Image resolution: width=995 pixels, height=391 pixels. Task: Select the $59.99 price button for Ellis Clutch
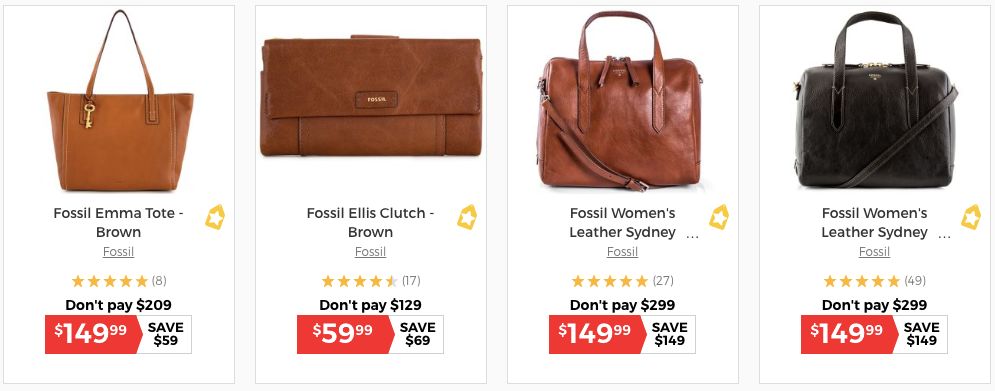pyautogui.click(x=346, y=335)
